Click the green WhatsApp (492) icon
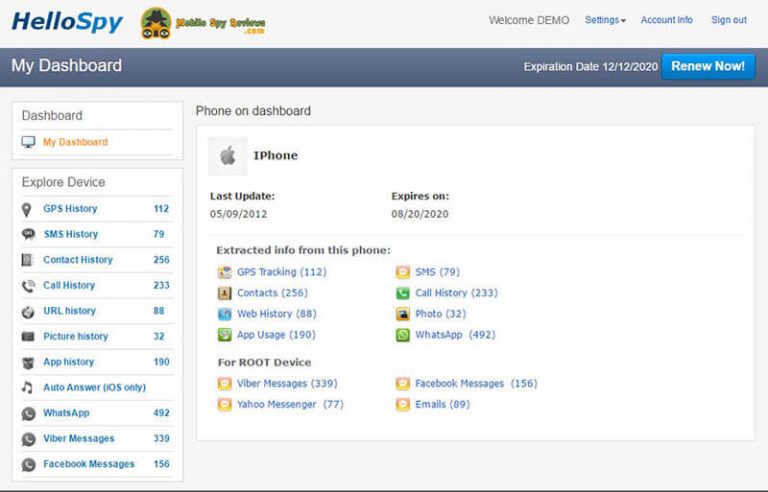 pos(403,335)
